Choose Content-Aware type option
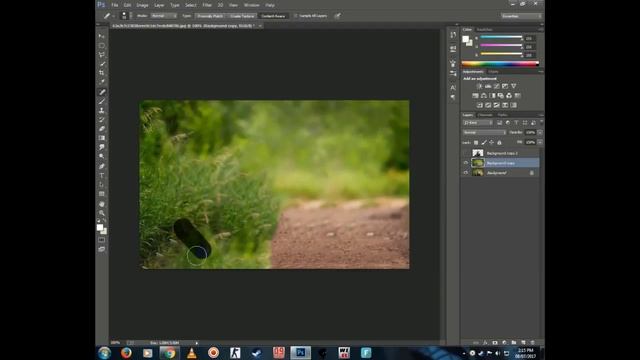 [273, 16]
